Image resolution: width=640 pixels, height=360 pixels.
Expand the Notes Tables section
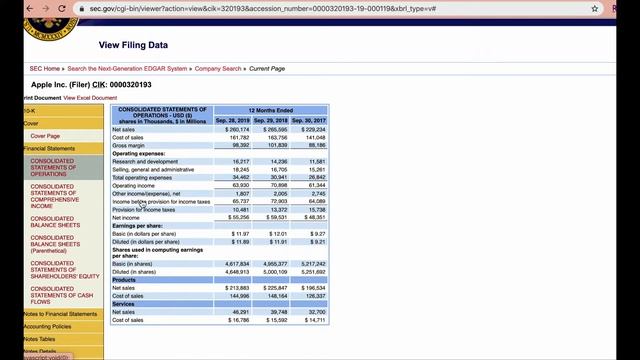[64, 339]
